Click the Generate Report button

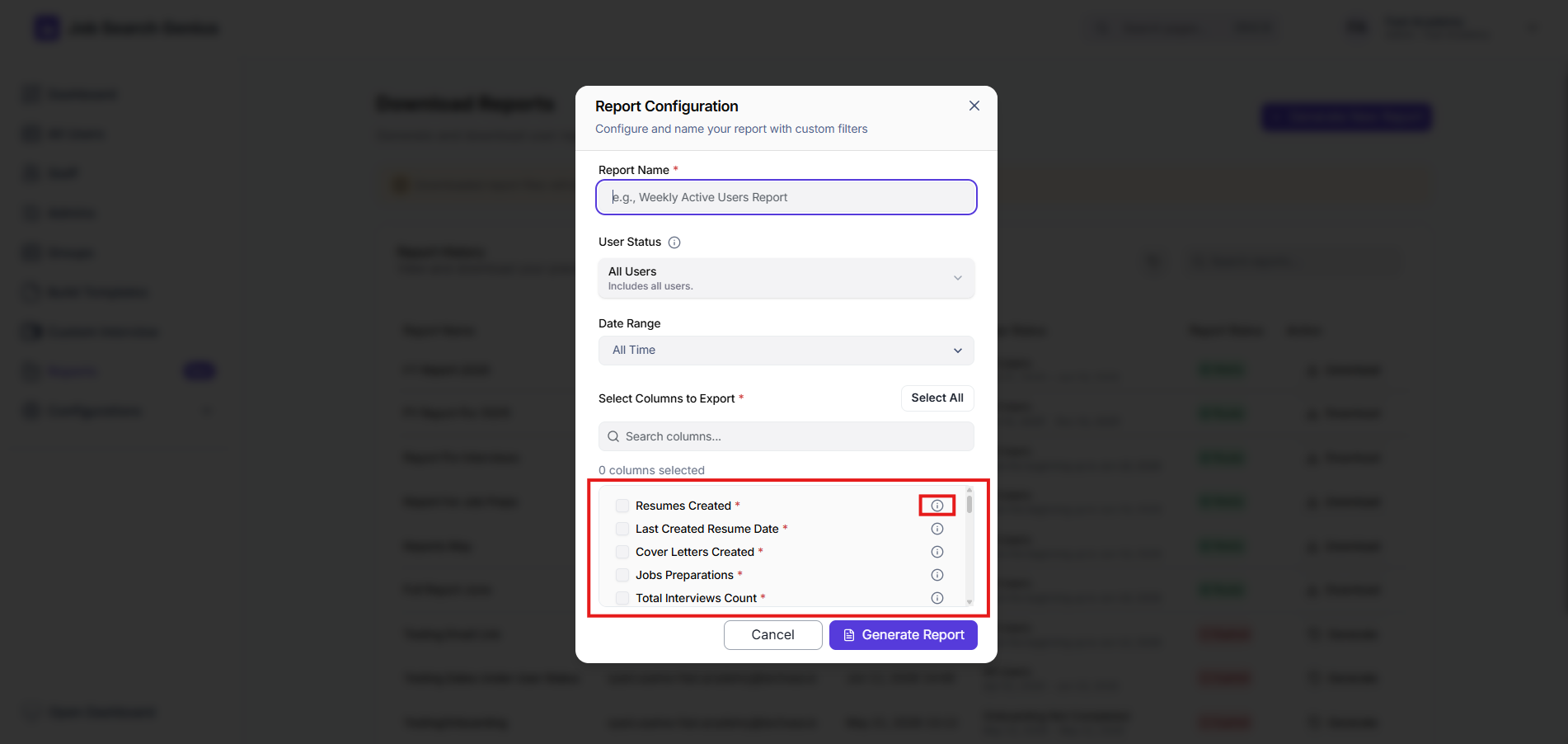[904, 635]
